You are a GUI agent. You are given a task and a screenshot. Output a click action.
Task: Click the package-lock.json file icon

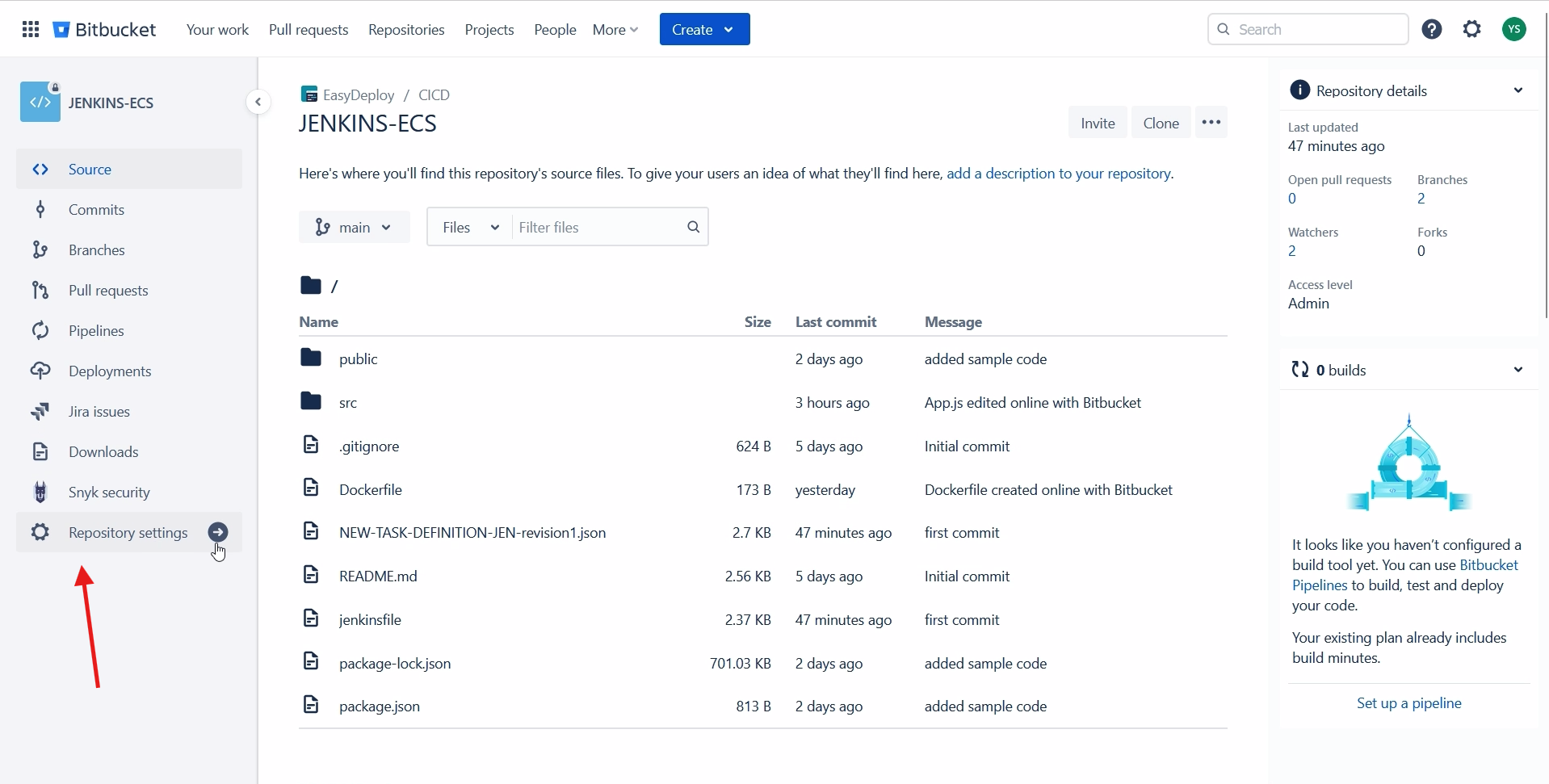(x=311, y=661)
